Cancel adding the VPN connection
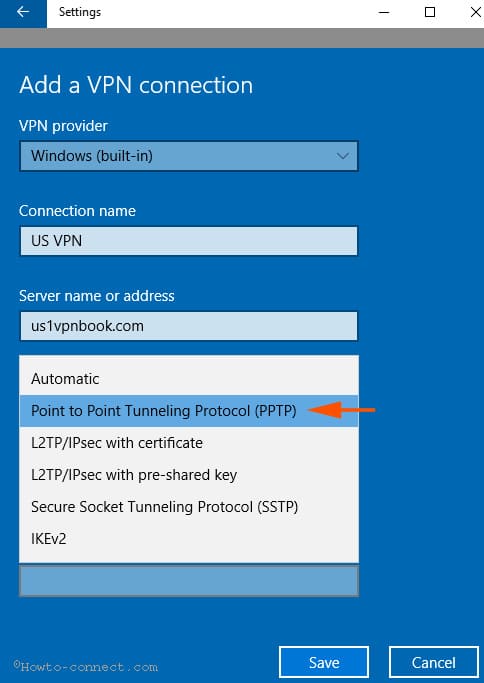Image resolution: width=484 pixels, height=683 pixels. click(434, 663)
